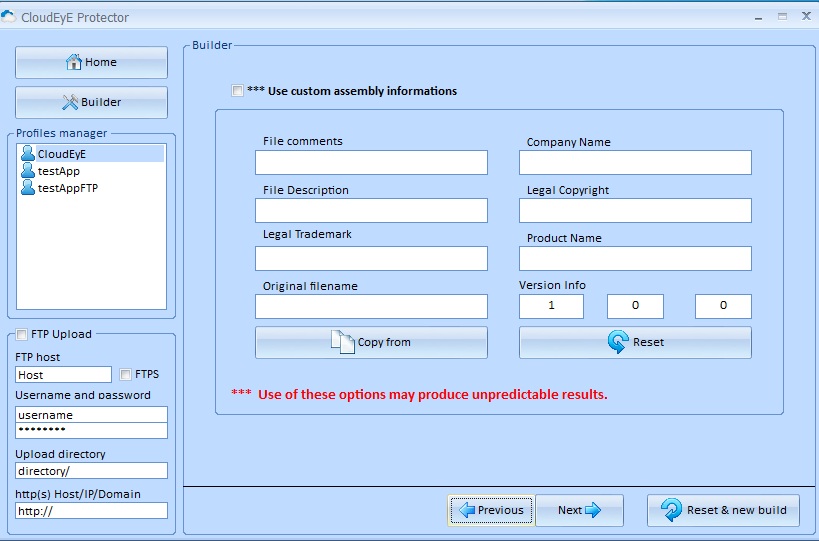The width and height of the screenshot is (819, 541).
Task: Click the left arrow icon on the Previous button
Action: pyautogui.click(x=466, y=510)
